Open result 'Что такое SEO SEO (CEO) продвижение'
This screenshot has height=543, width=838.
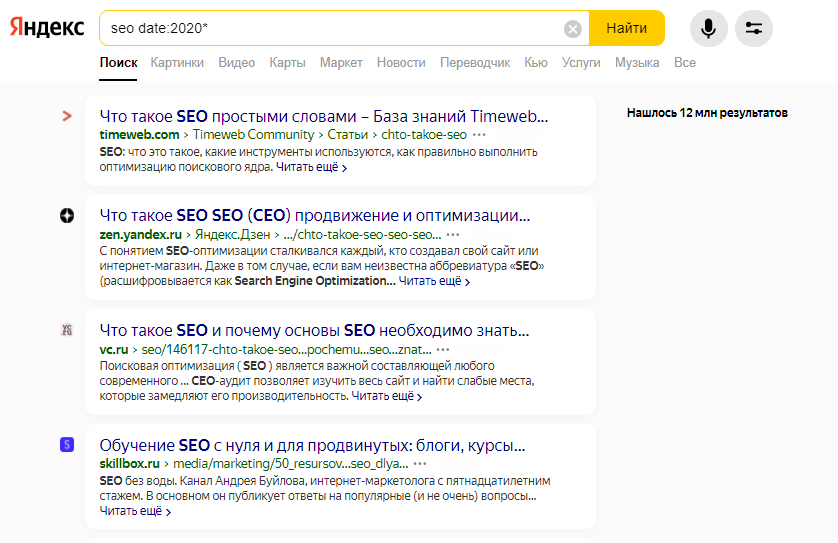pyautogui.click(x=315, y=215)
